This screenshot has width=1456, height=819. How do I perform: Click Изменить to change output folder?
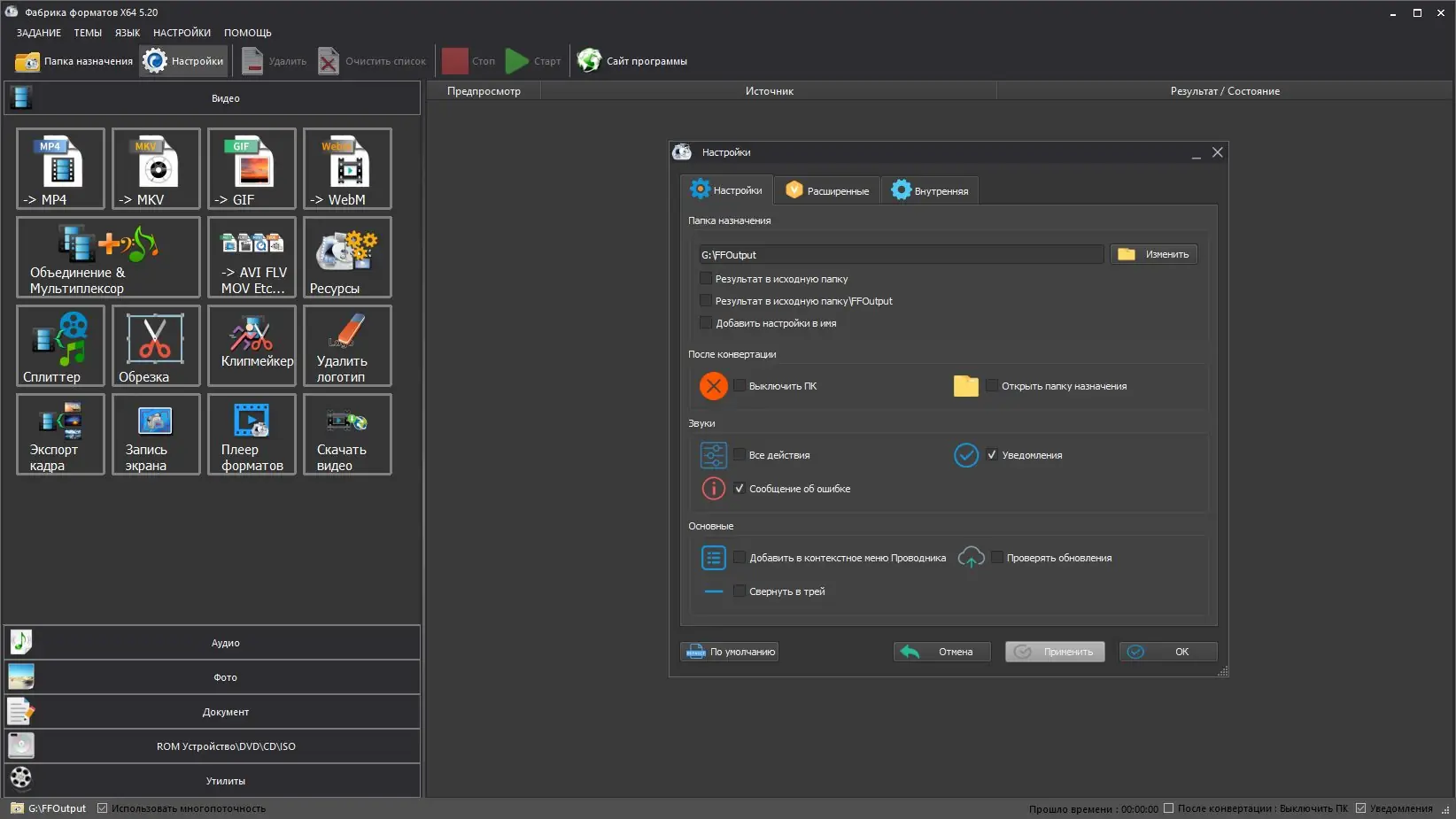(1154, 254)
